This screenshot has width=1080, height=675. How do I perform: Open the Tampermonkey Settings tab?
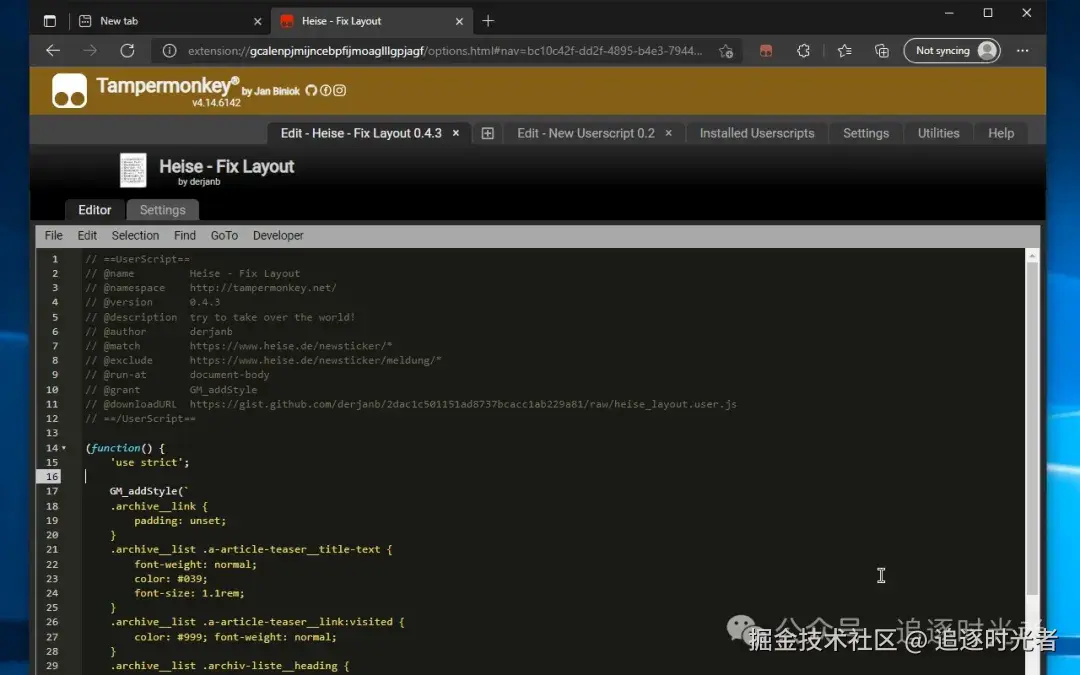866,134
